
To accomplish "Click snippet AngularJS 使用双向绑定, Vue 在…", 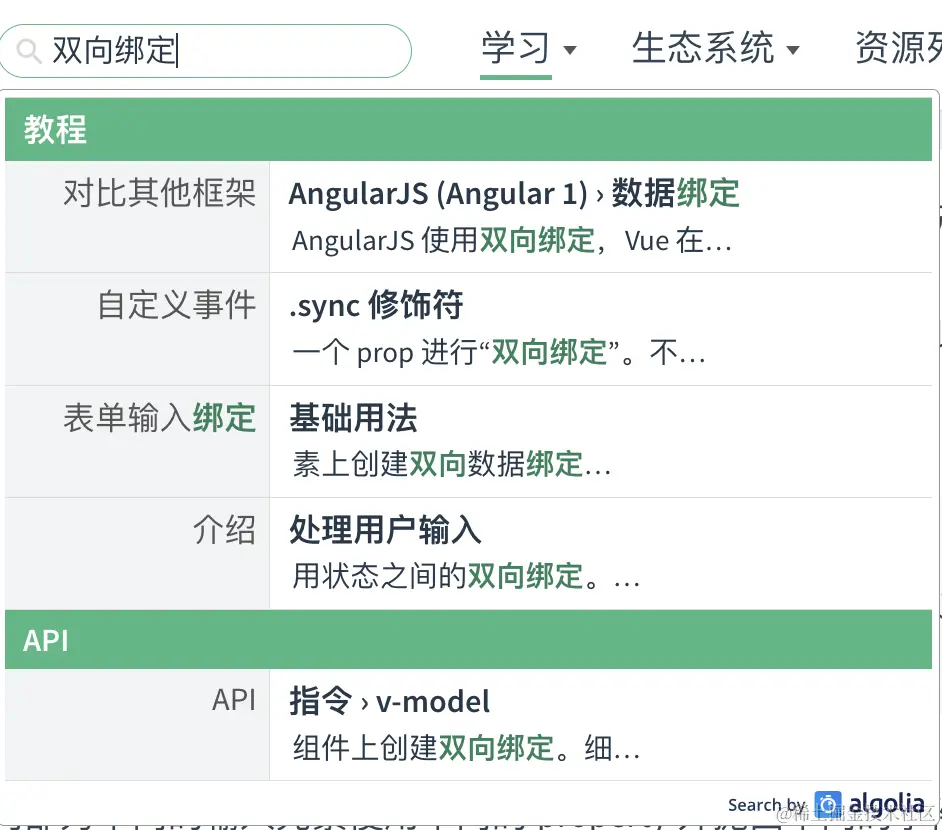I will [x=512, y=241].
